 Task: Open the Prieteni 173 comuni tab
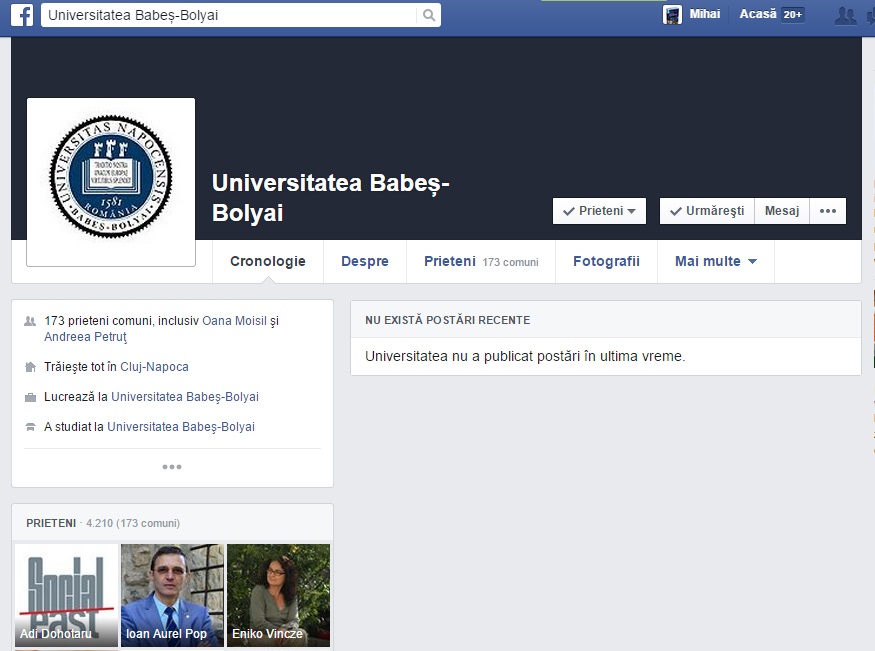[481, 261]
